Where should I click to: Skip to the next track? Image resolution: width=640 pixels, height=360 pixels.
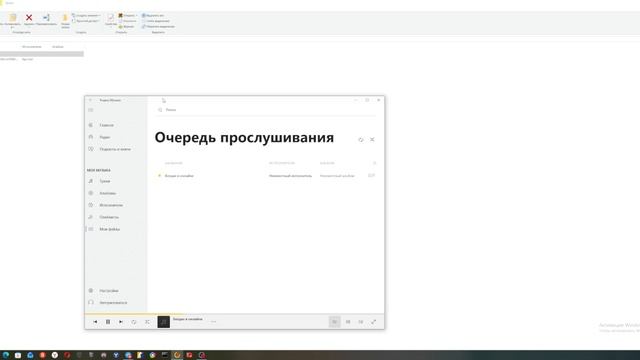(x=121, y=322)
